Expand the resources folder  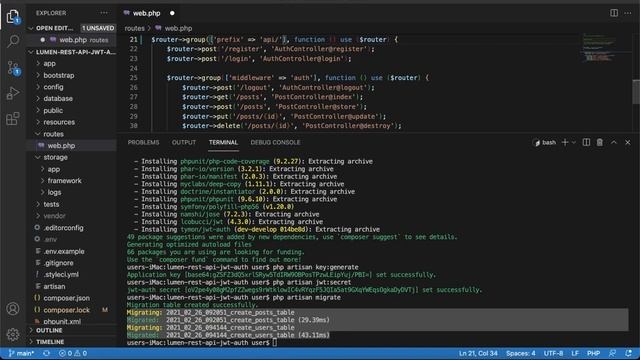coord(59,122)
